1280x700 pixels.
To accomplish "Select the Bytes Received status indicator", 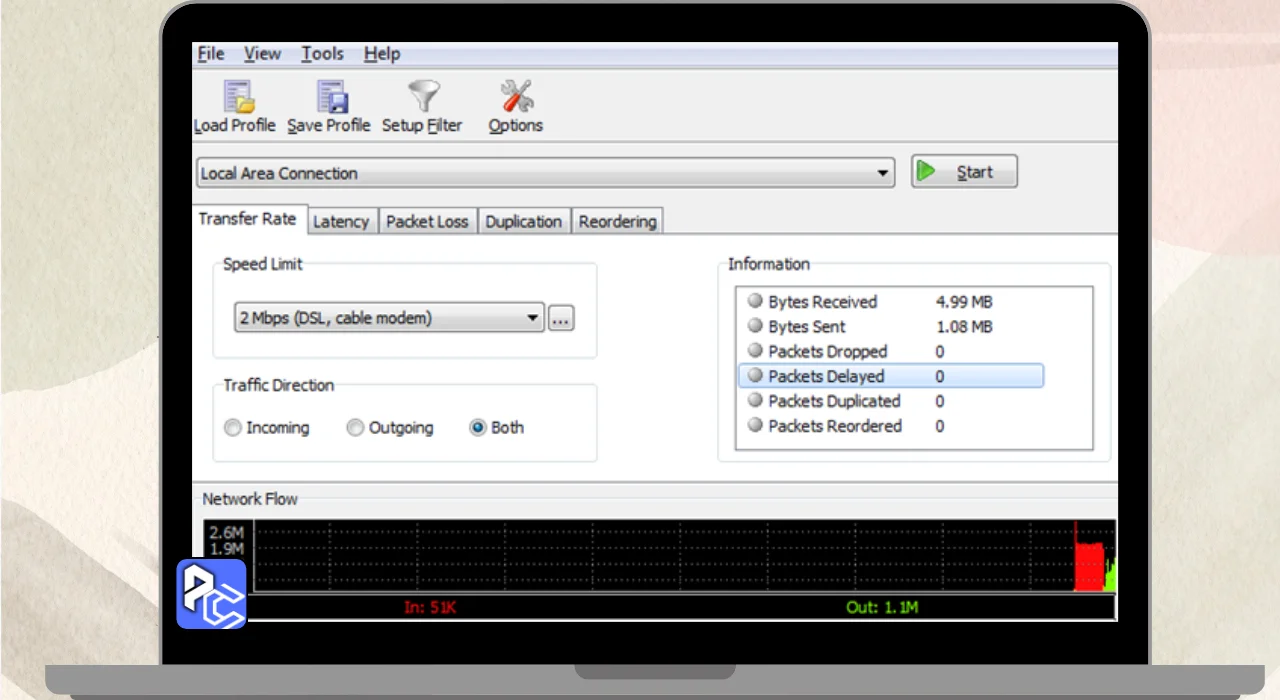I will point(754,301).
